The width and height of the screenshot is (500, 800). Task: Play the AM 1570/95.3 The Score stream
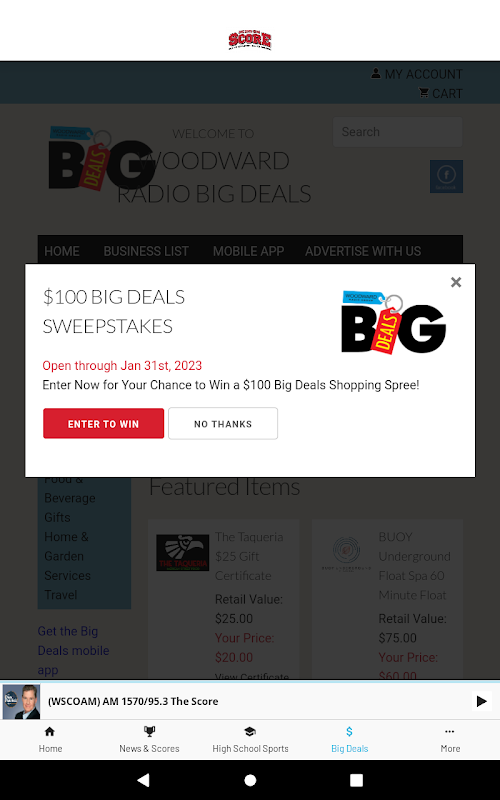pyautogui.click(x=481, y=701)
